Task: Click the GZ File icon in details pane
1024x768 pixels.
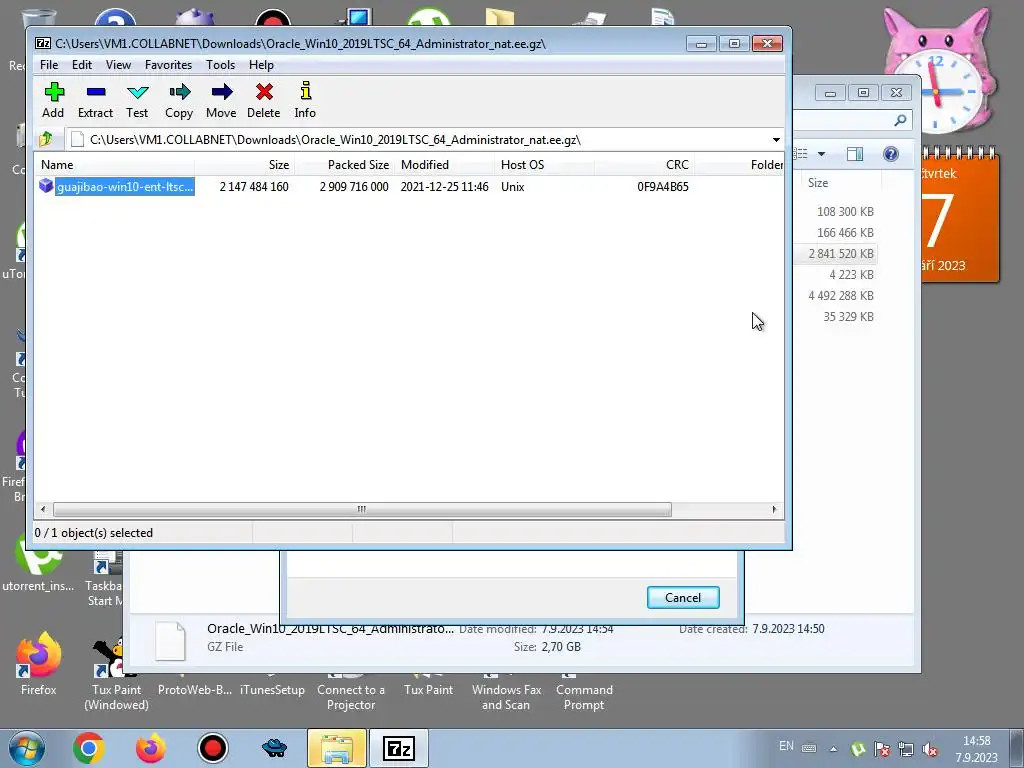Action: 170,641
